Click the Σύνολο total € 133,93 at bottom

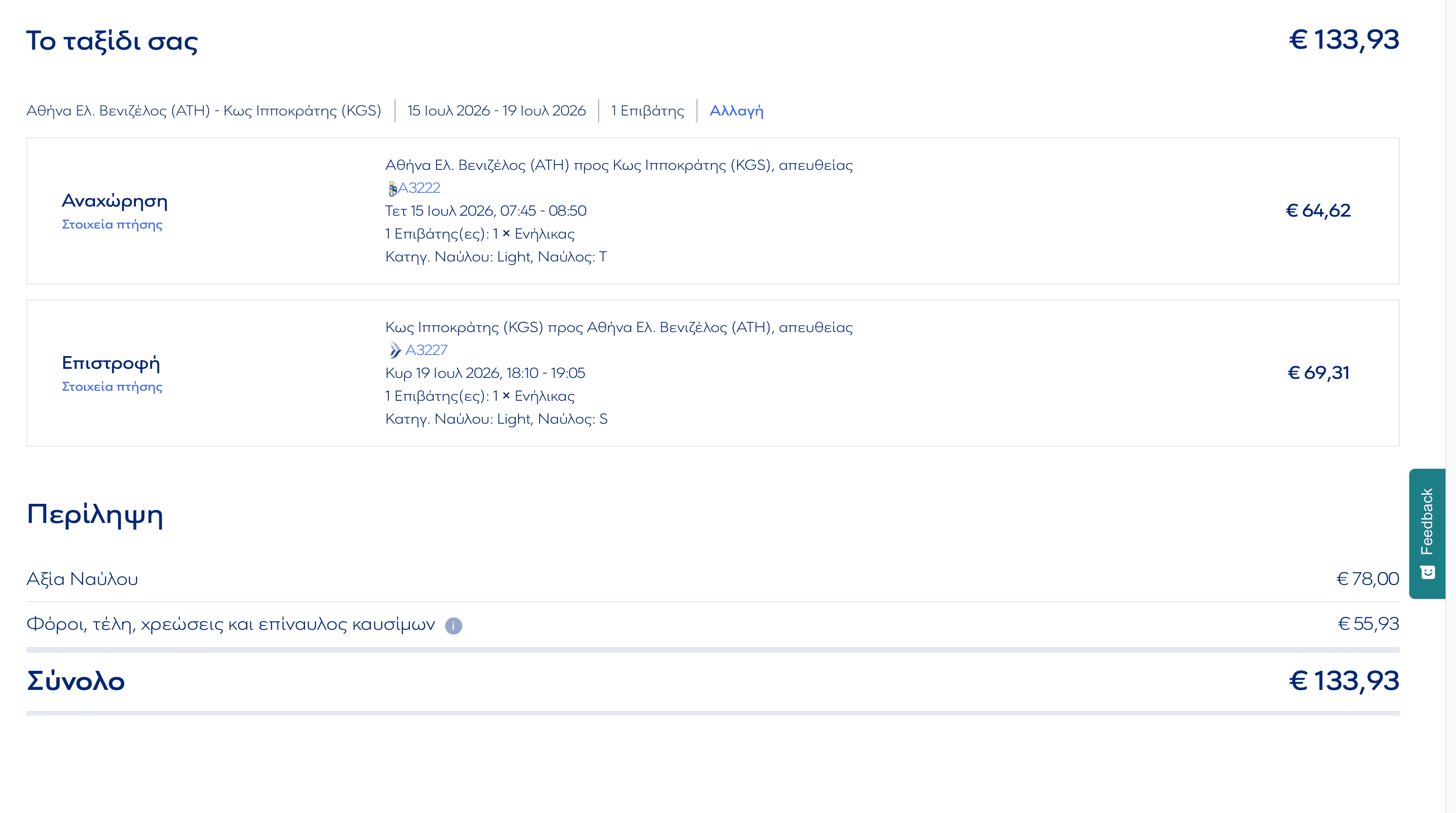point(1343,681)
